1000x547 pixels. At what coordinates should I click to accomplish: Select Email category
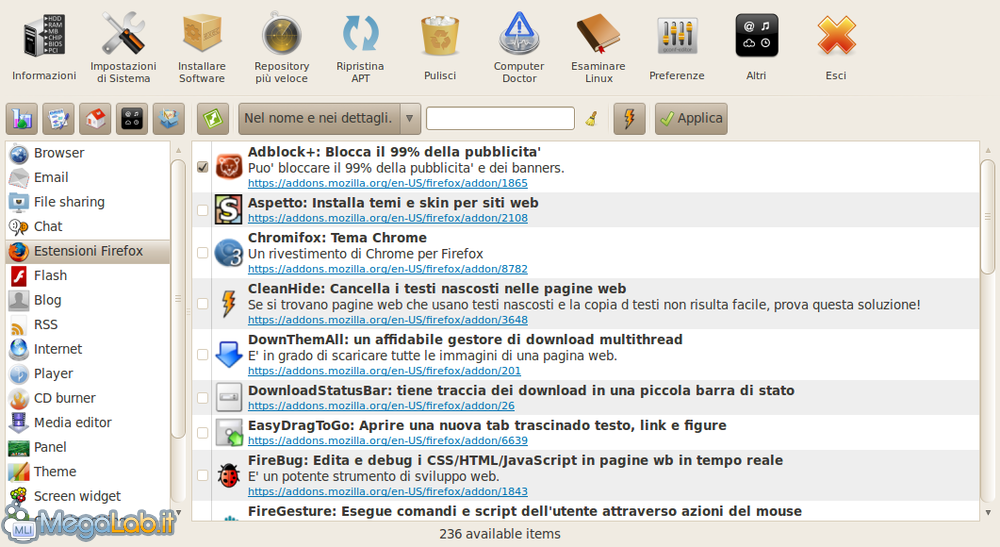point(88,177)
